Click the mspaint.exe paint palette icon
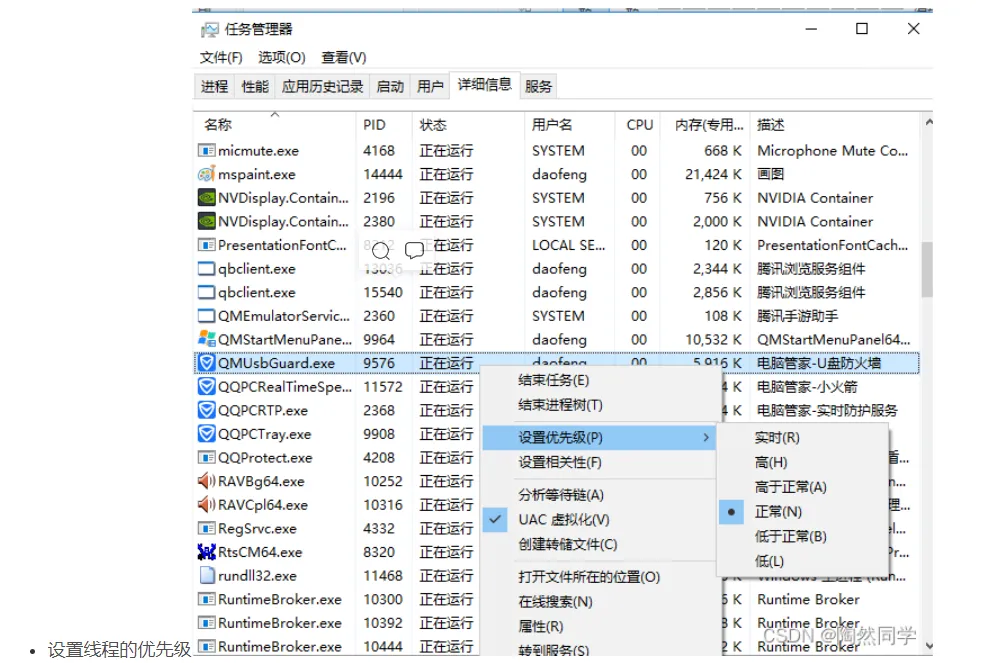This screenshot has height=663, width=997. (206, 174)
